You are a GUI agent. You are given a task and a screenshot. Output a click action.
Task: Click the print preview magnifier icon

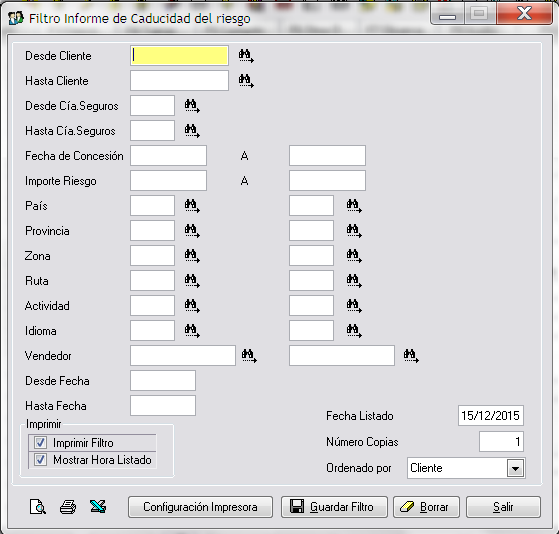[37, 507]
